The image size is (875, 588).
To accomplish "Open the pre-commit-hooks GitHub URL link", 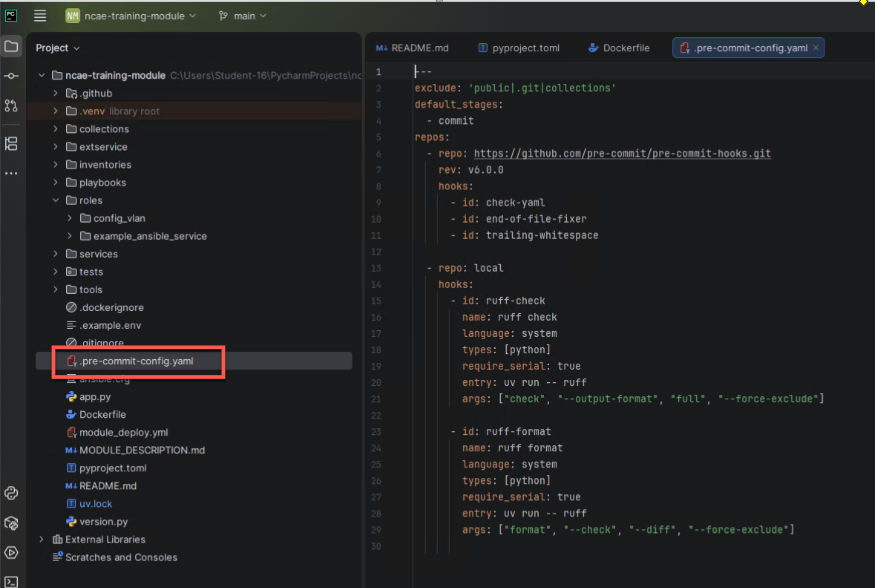I will click(622, 153).
